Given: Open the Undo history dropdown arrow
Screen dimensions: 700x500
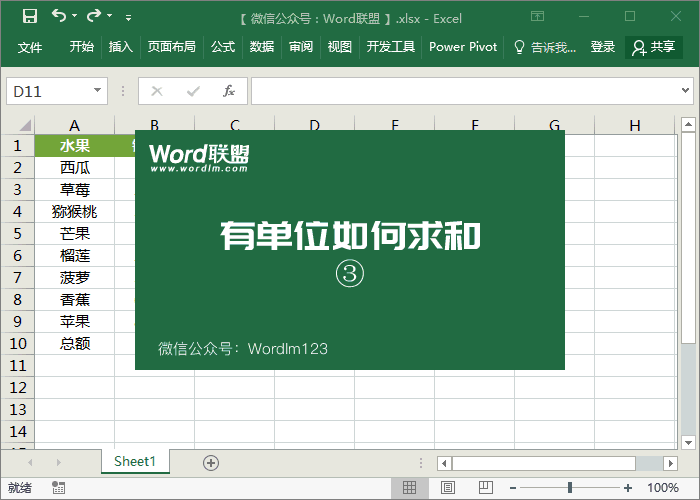Looking at the screenshot, I should tap(75, 16).
